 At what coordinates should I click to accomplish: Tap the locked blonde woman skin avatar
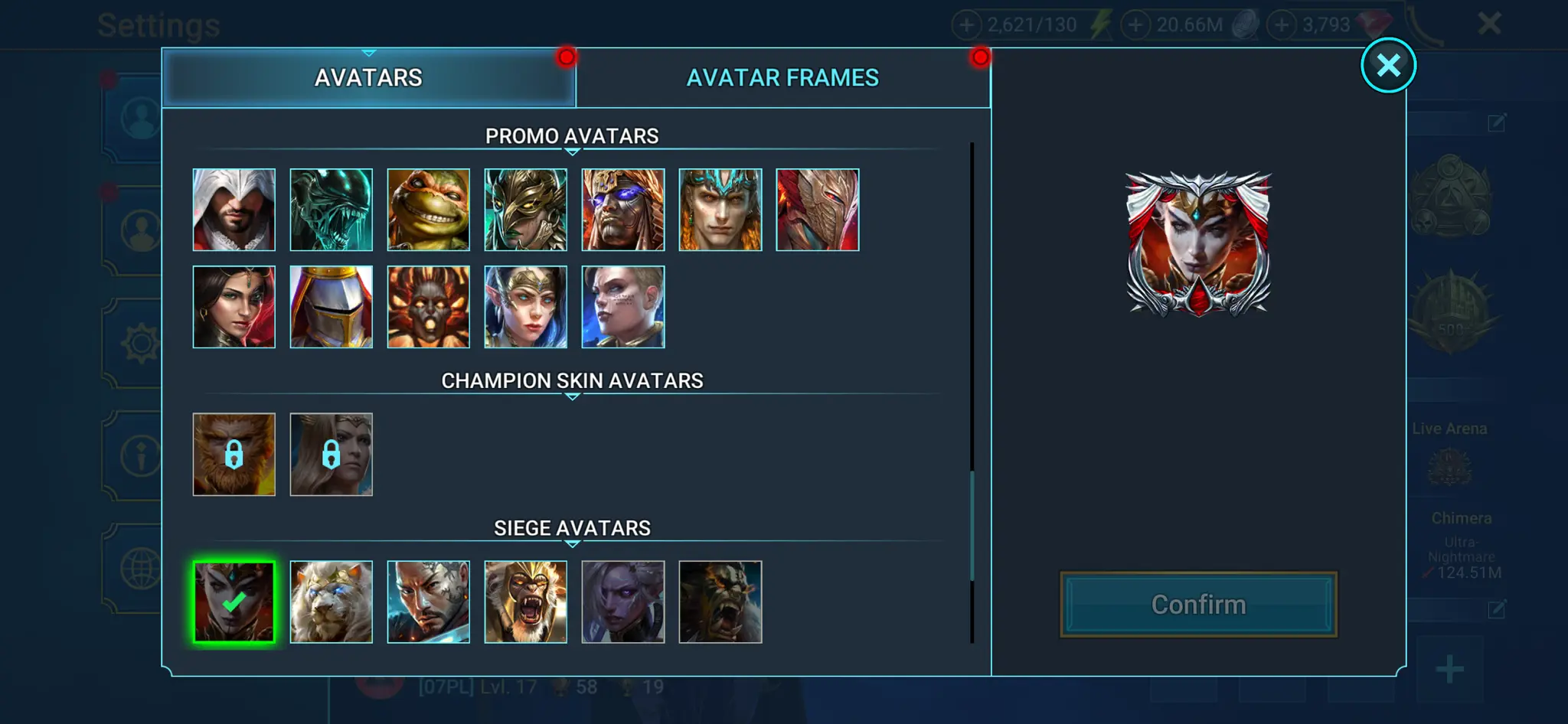(x=331, y=455)
